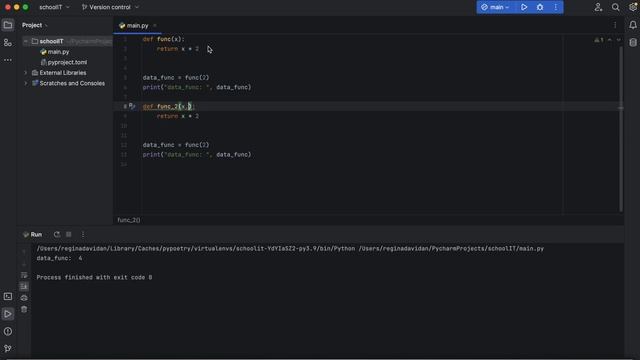This screenshot has height=360, width=640.
Task: Click the main.py path link in console
Action: [451, 249]
